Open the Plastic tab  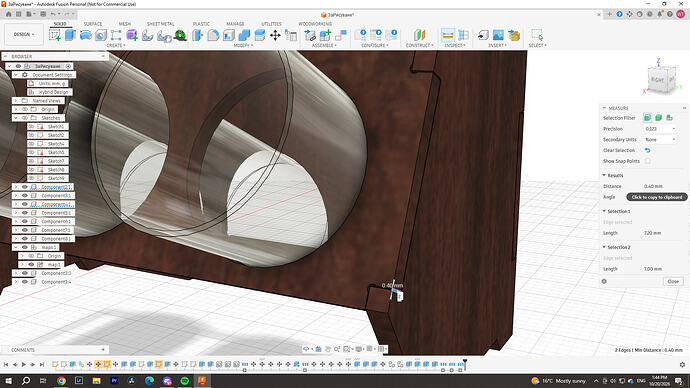tap(201, 24)
